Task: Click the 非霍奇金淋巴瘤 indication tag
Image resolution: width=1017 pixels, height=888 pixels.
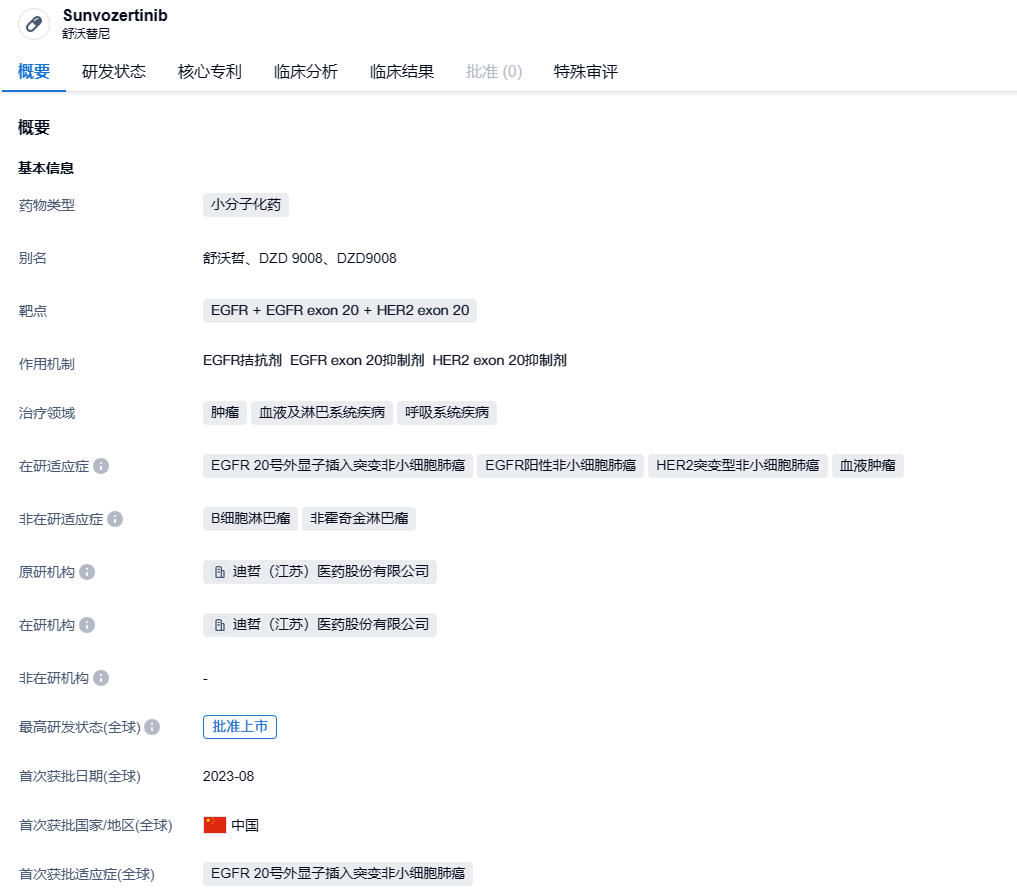Action: [x=359, y=519]
